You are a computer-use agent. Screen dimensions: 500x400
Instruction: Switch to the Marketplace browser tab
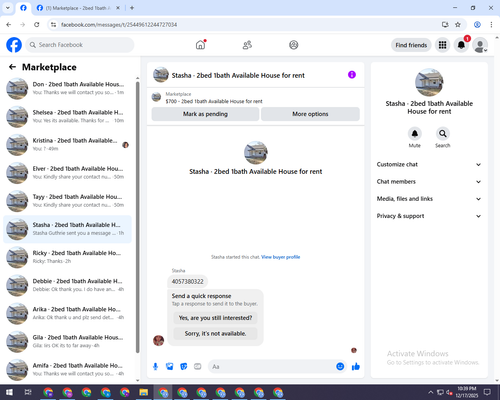tap(79, 8)
